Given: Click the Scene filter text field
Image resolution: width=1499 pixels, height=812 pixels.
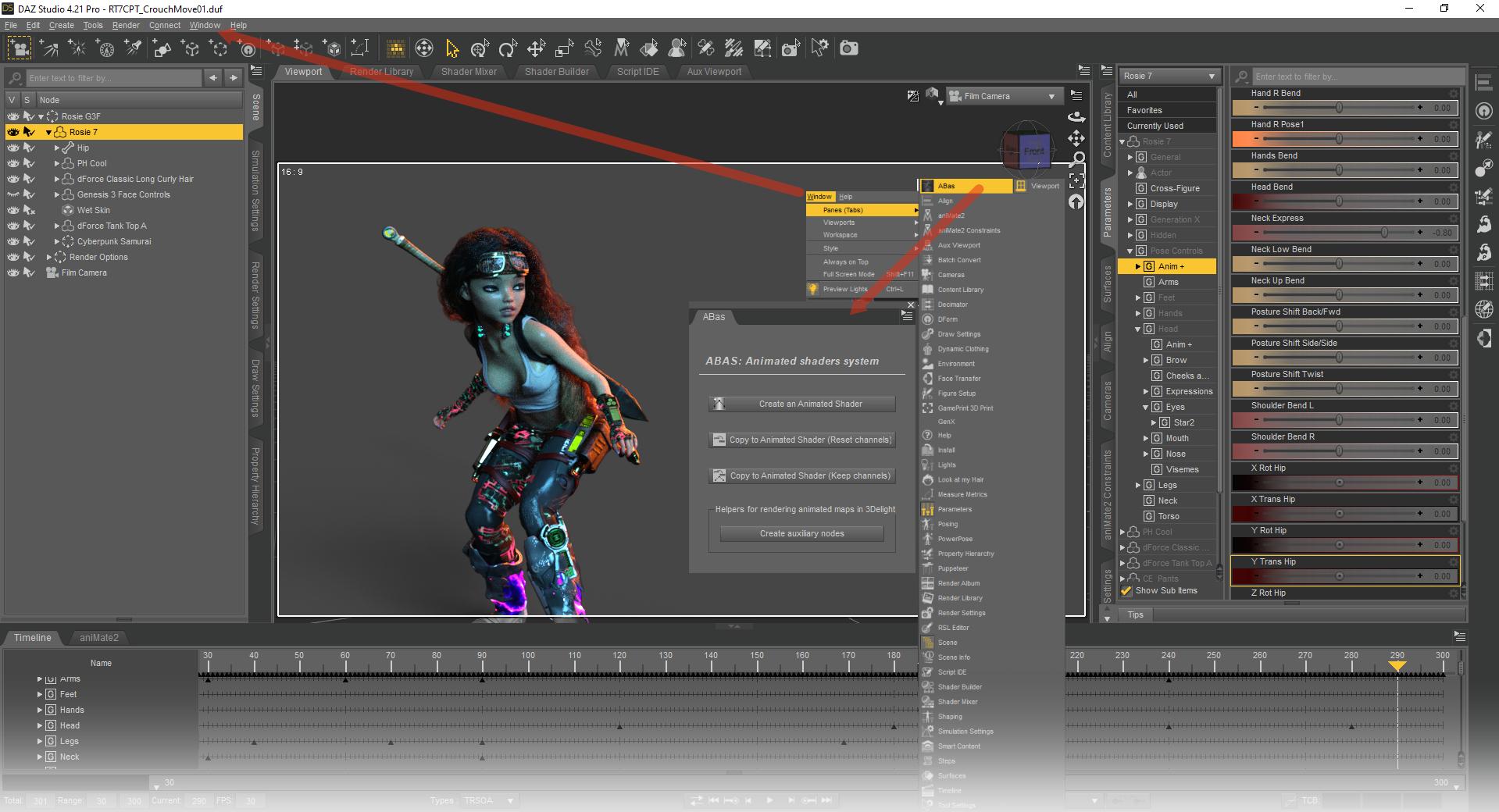Looking at the screenshot, I should [114, 78].
